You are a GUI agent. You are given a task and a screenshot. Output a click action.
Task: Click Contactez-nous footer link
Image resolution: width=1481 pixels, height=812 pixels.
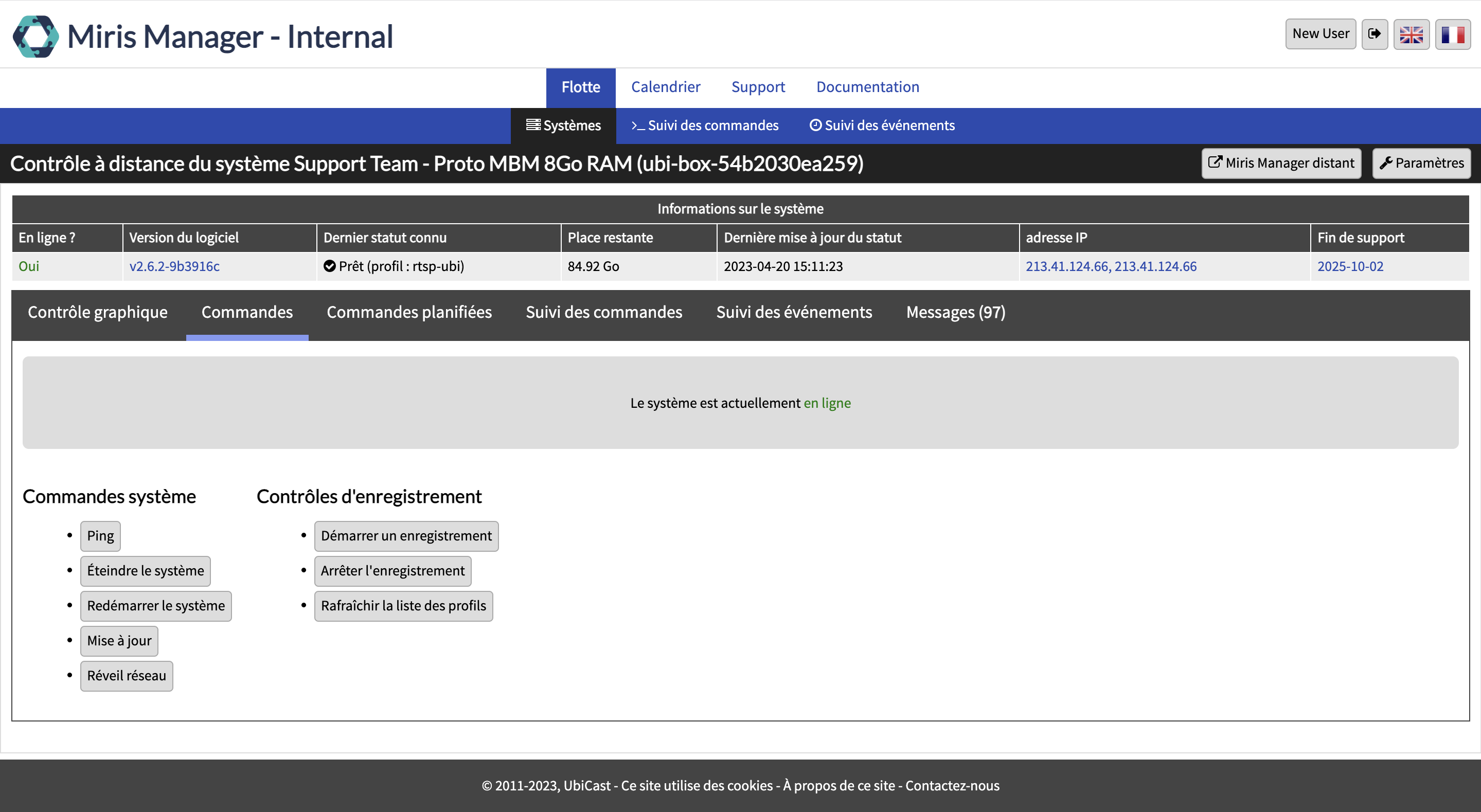(952, 786)
